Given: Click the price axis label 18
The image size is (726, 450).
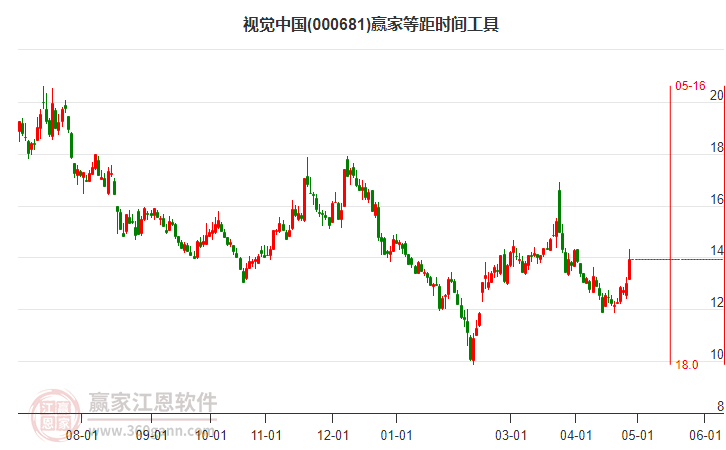Looking at the screenshot, I should [717, 148].
